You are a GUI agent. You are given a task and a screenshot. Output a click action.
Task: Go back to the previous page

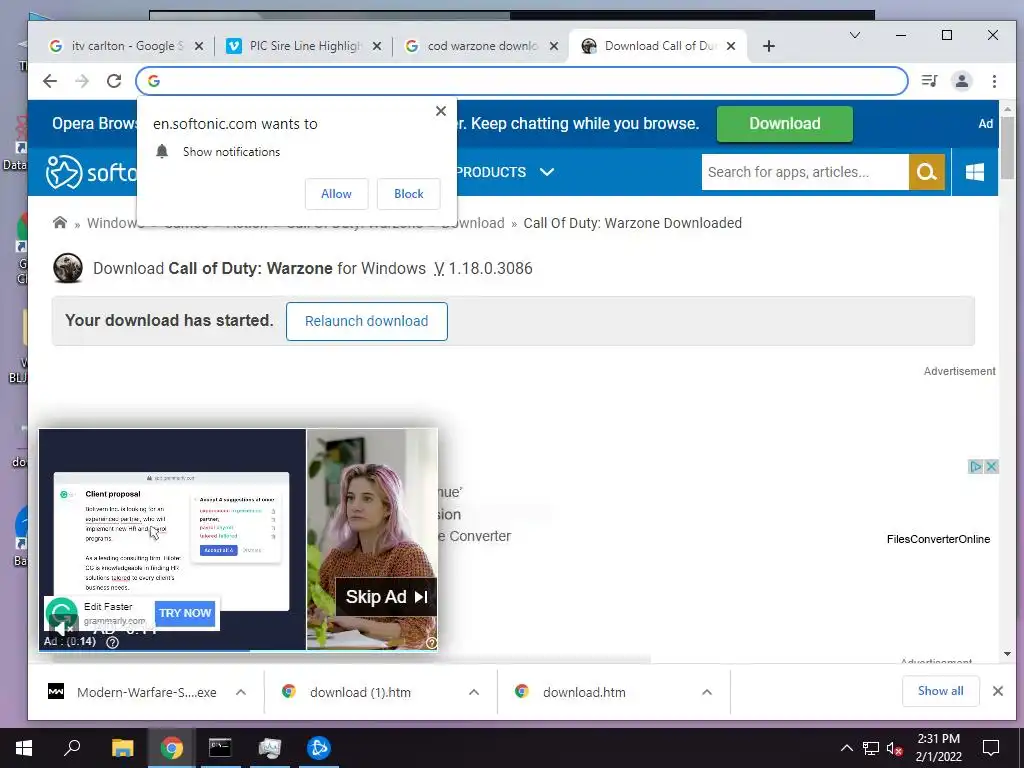pyautogui.click(x=50, y=81)
